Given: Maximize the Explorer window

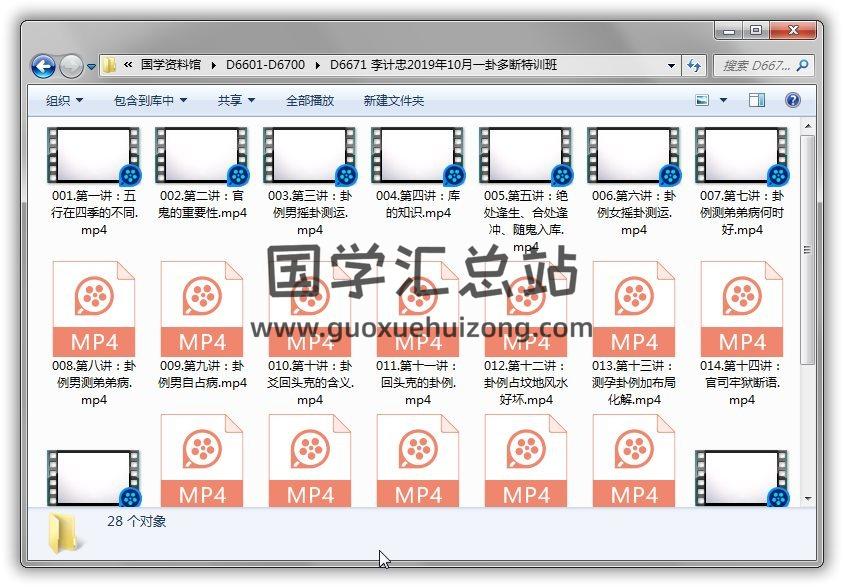Looking at the screenshot, I should pos(756,31).
